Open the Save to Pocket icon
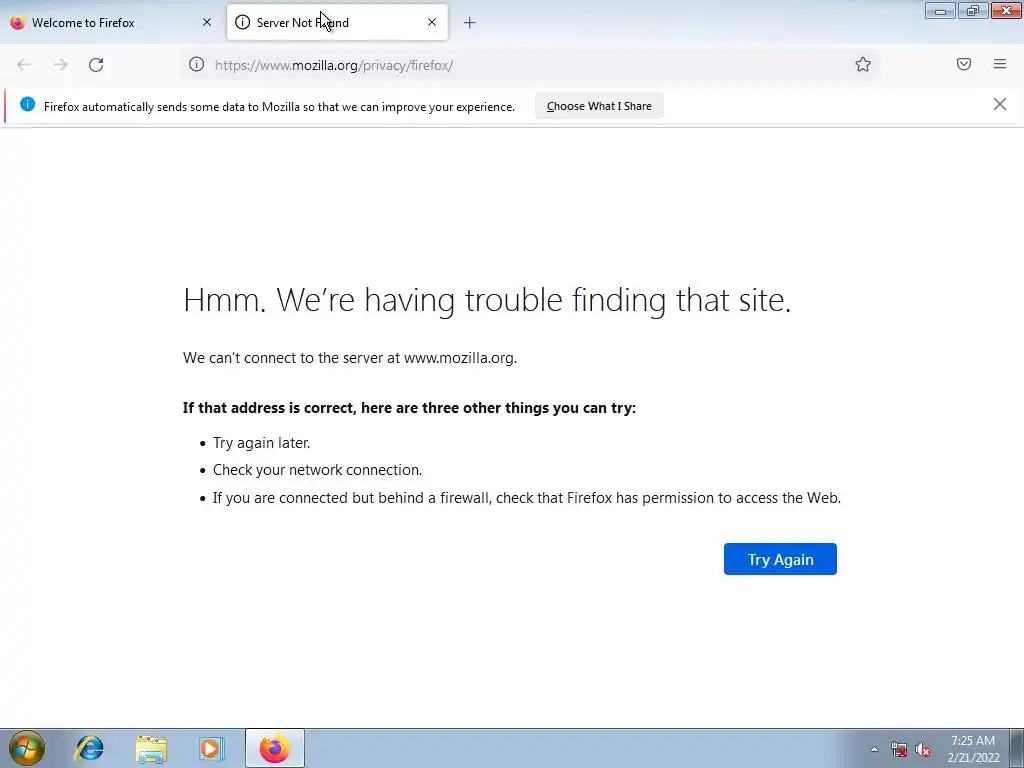The width and height of the screenshot is (1024, 768). pyautogui.click(x=963, y=64)
